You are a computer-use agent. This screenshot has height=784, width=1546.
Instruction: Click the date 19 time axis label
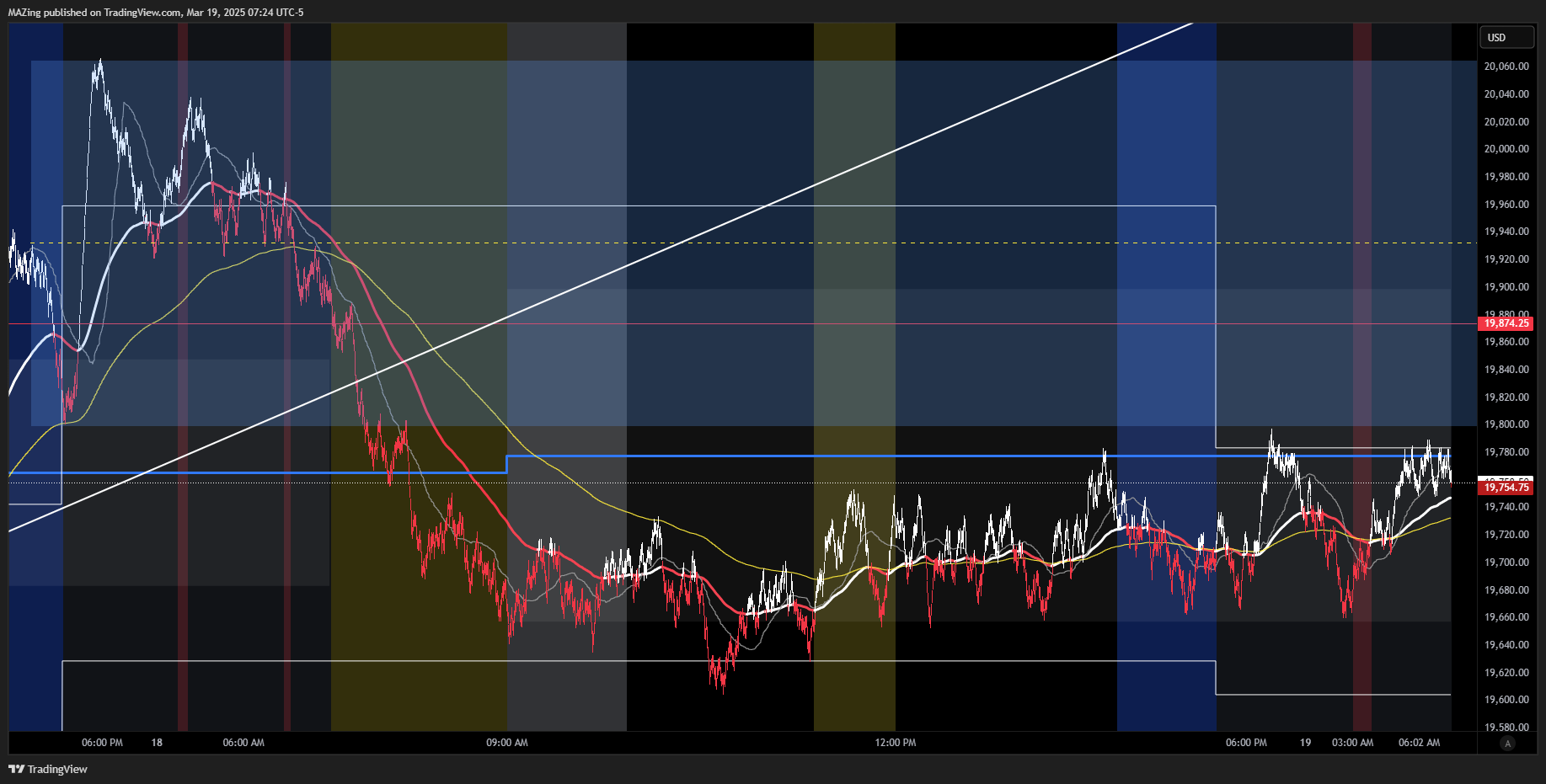point(1305,743)
